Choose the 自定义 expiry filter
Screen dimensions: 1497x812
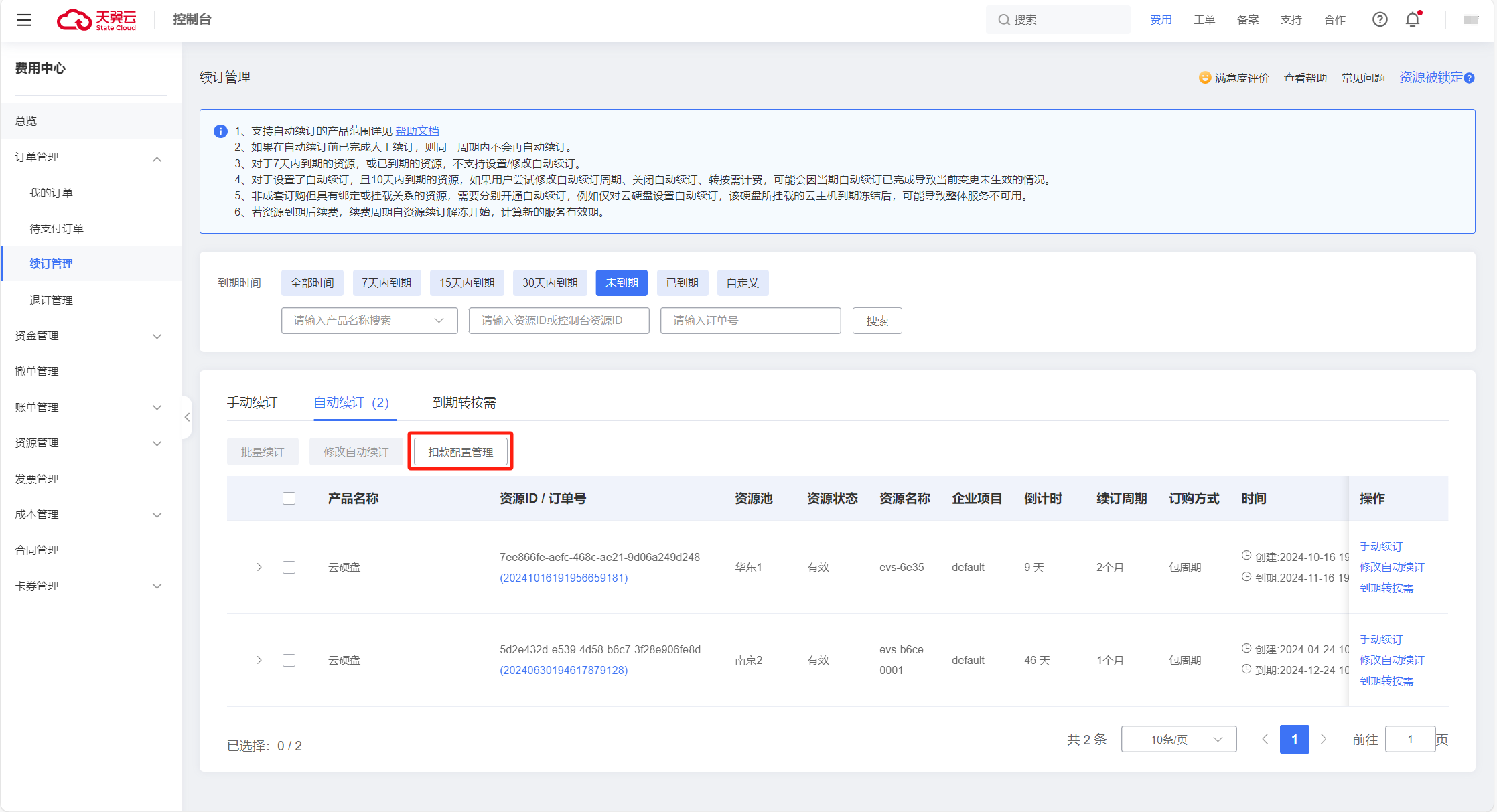(x=743, y=282)
